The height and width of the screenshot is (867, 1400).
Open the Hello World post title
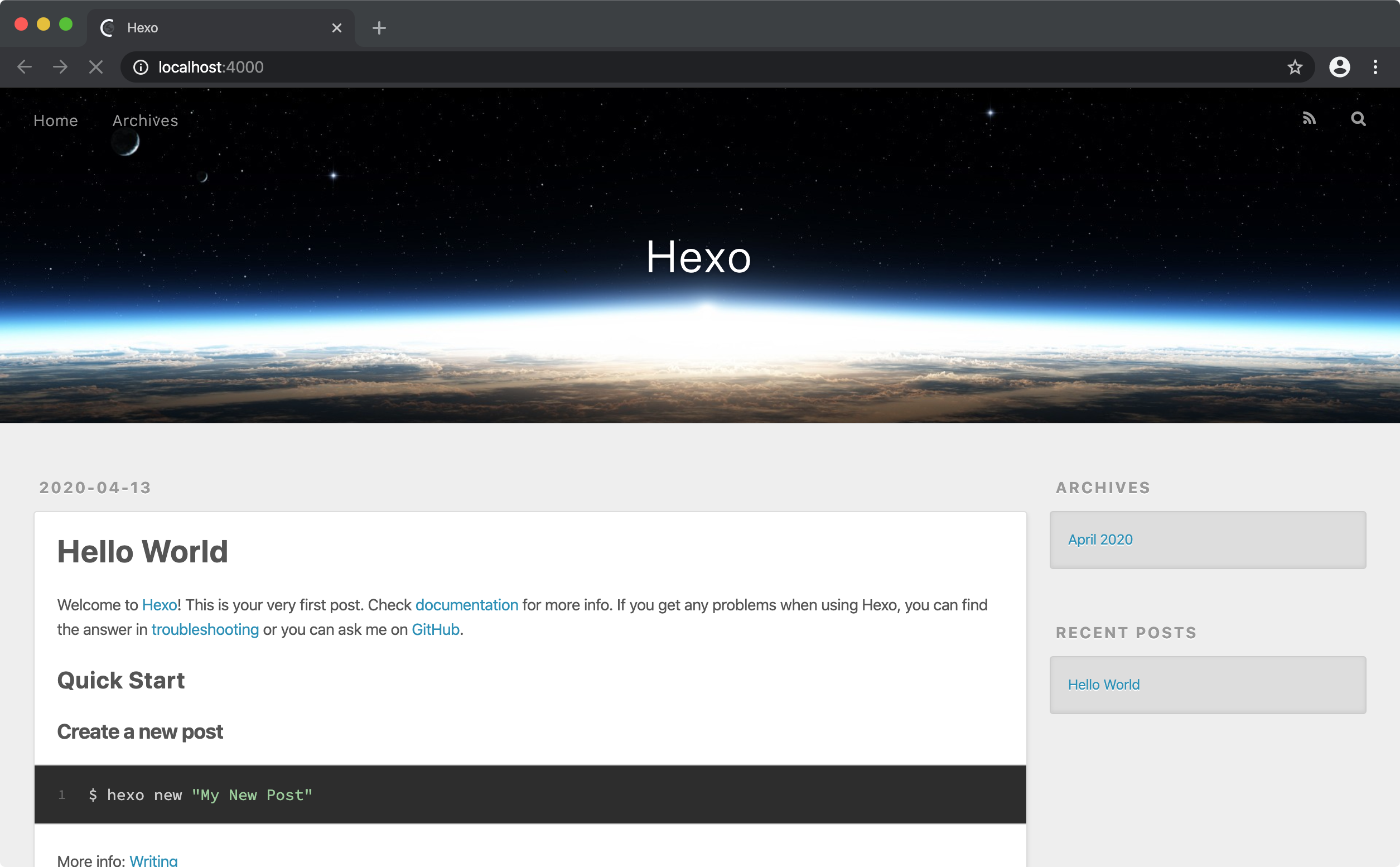coord(143,552)
